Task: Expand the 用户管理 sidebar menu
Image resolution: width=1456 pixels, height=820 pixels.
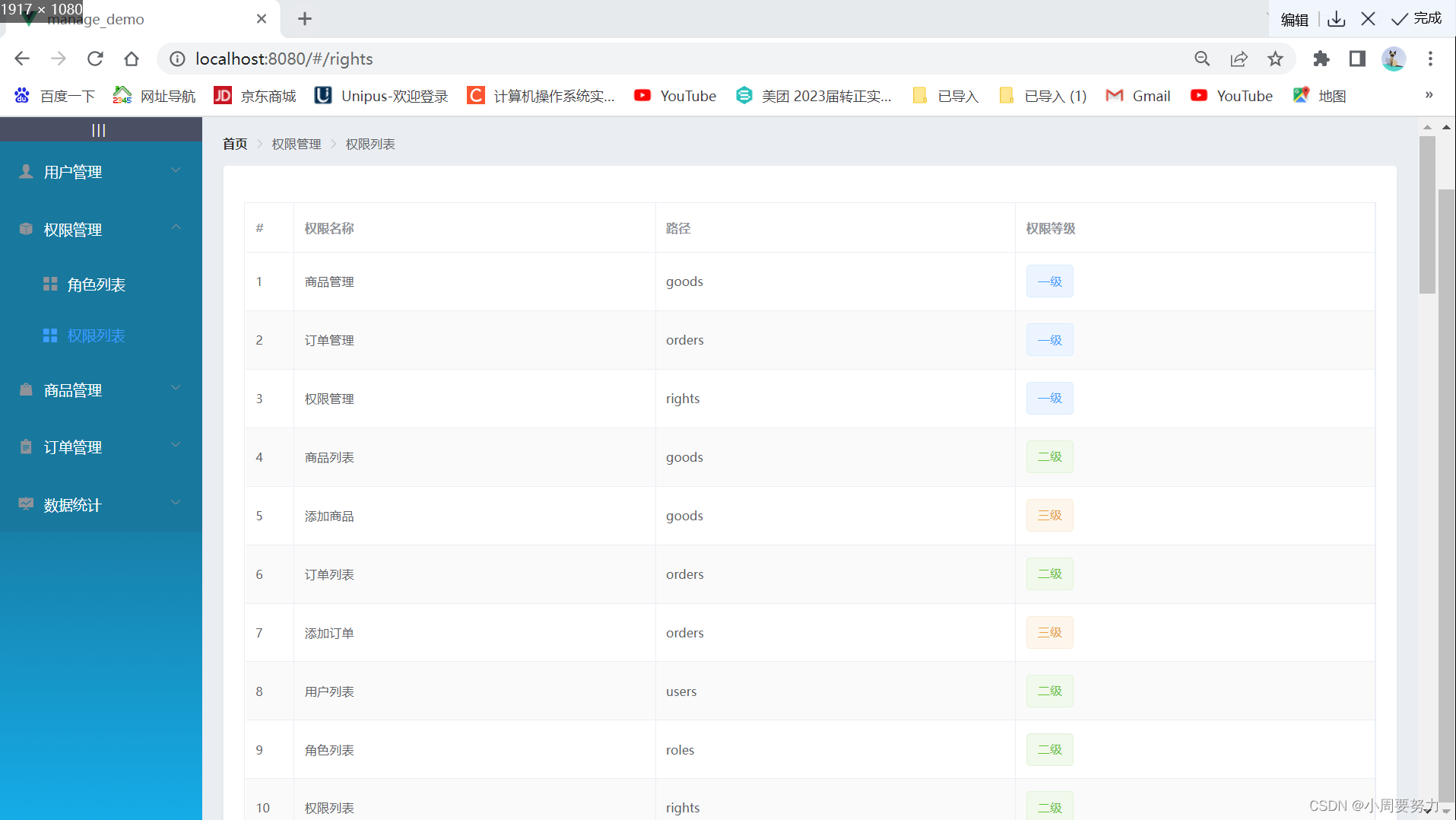Action: coord(101,172)
